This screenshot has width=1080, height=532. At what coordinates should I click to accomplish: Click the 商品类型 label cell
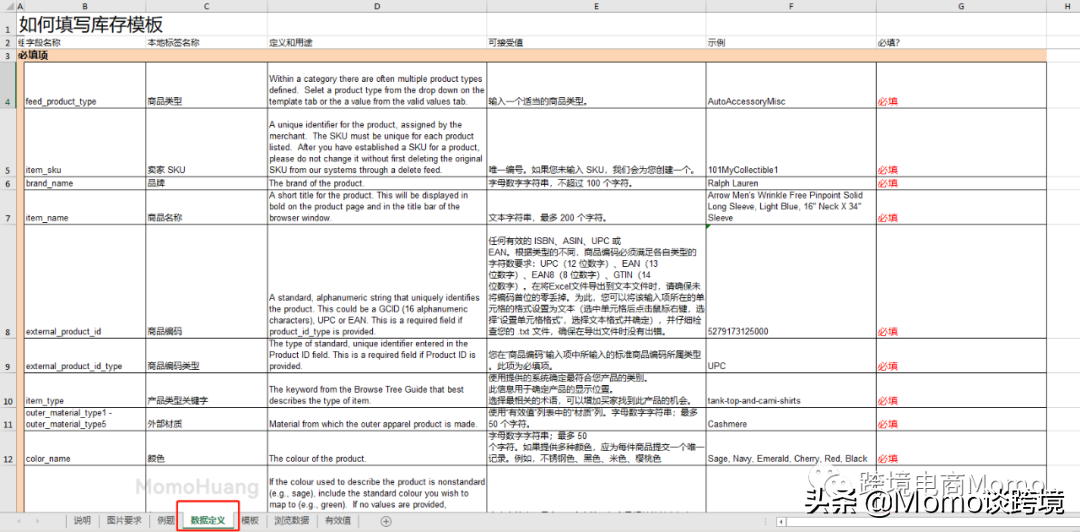coord(206,85)
